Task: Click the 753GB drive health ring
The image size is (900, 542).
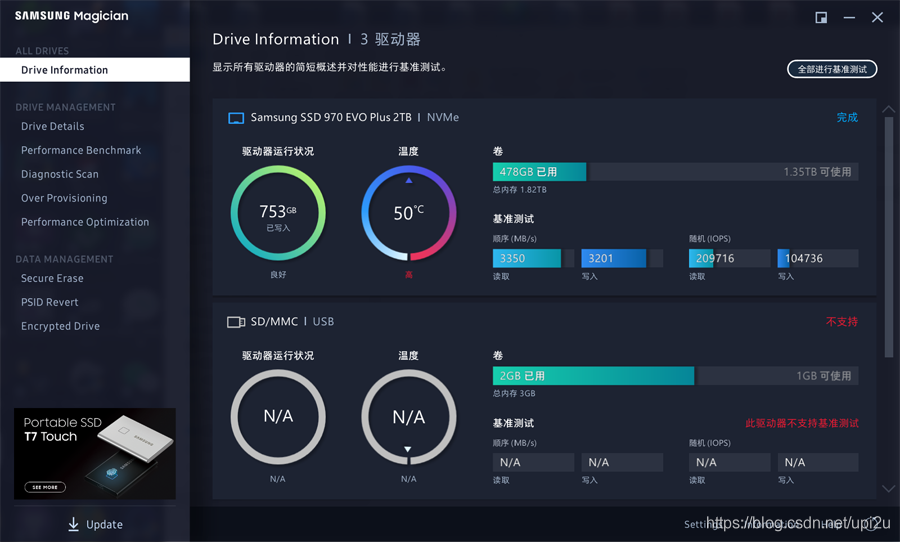Action: click(278, 213)
